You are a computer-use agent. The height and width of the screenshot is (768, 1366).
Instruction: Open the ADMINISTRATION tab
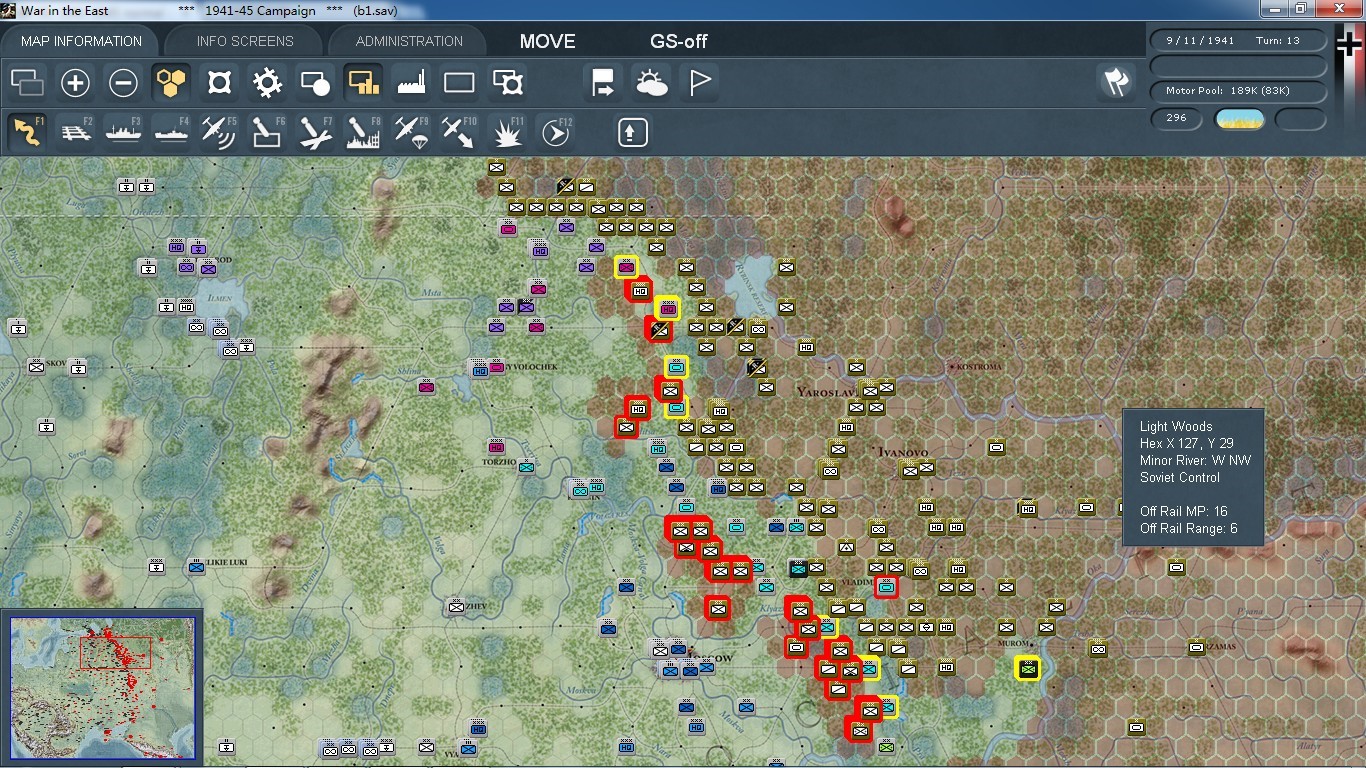[x=409, y=41]
